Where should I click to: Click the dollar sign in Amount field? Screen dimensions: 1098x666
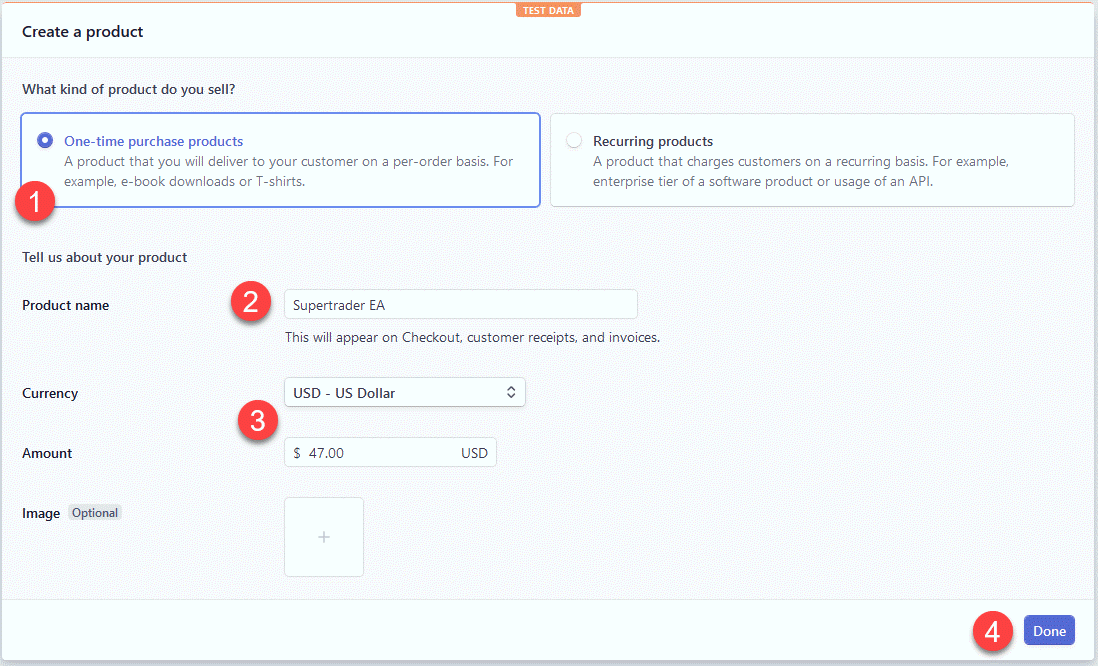297,453
